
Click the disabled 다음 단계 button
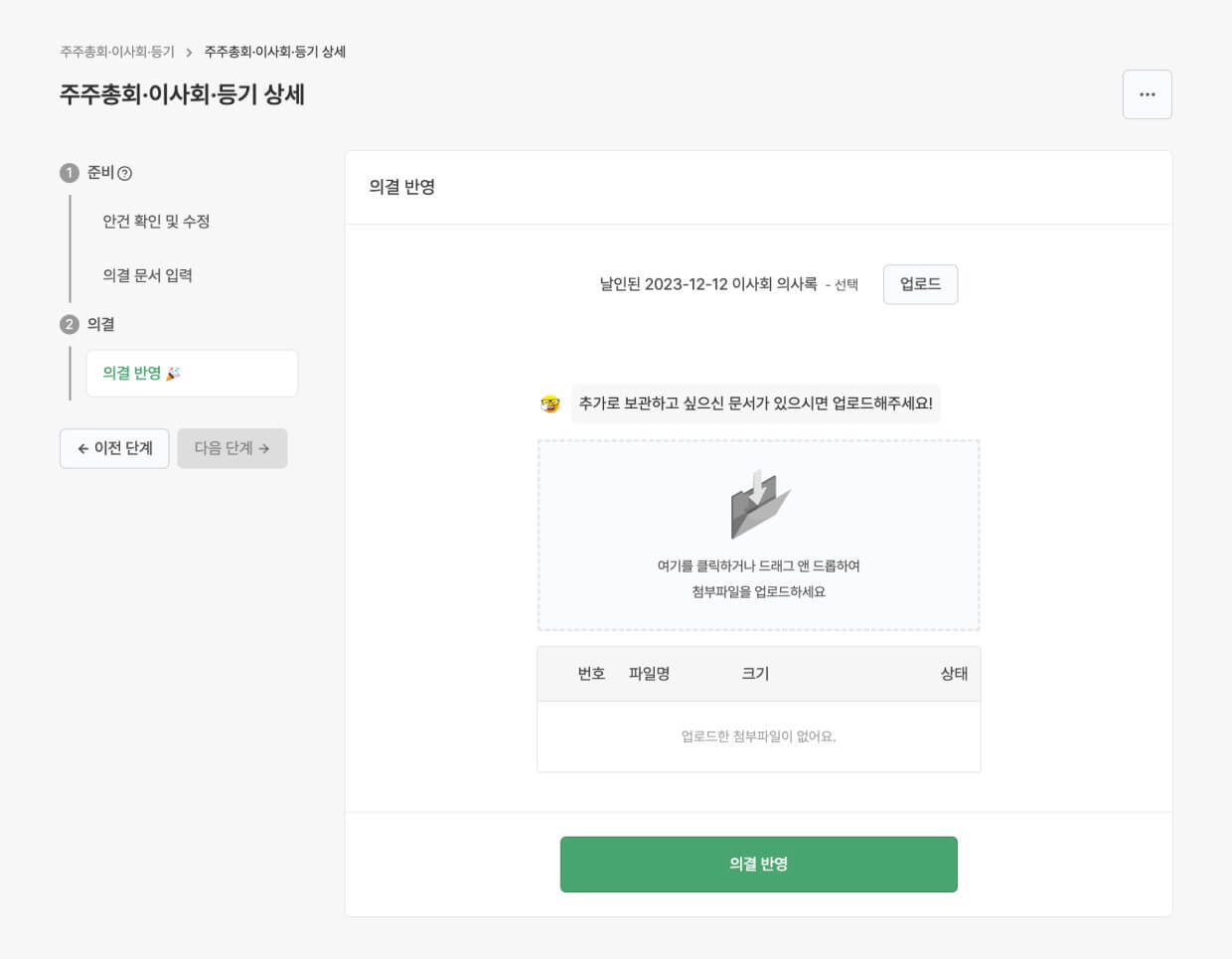[232, 448]
